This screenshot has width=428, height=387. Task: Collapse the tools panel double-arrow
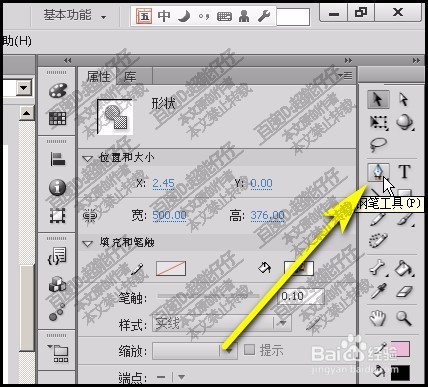tap(416, 60)
